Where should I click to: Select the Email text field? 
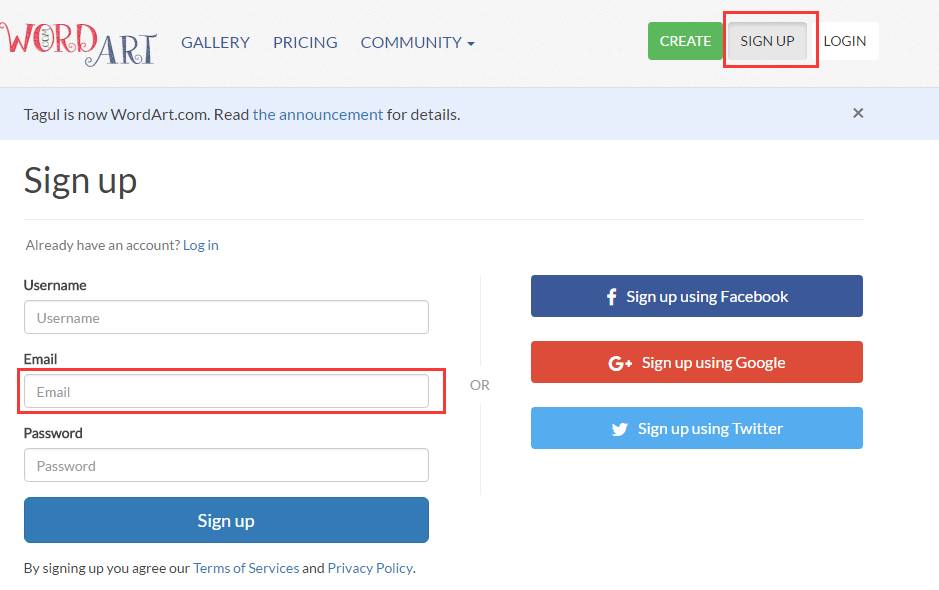(x=226, y=392)
